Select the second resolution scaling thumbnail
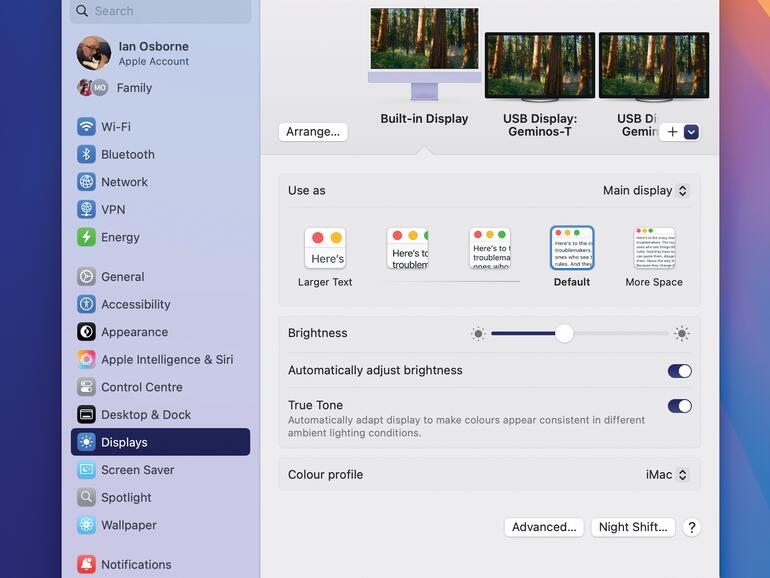This screenshot has width=770, height=578. 408,248
